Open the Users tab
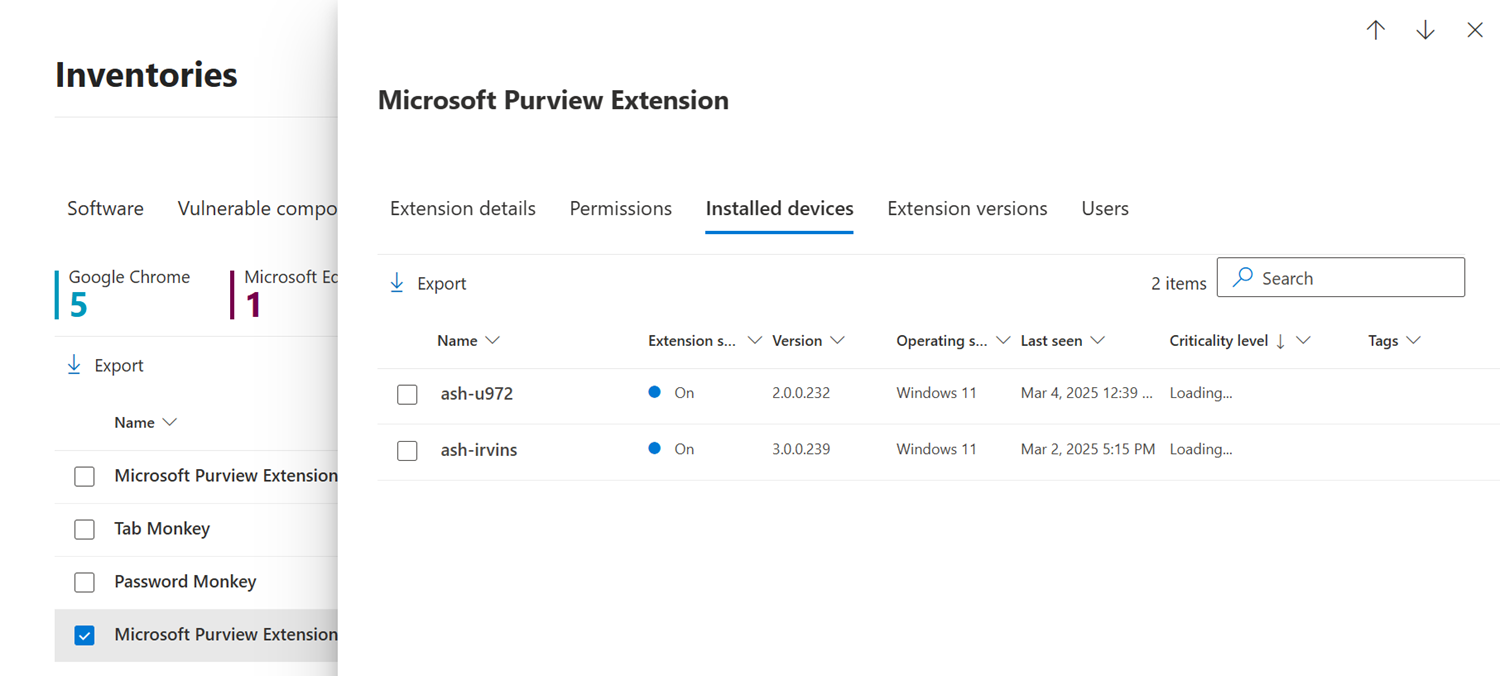Screen dimensions: 1500x676 (1105, 208)
